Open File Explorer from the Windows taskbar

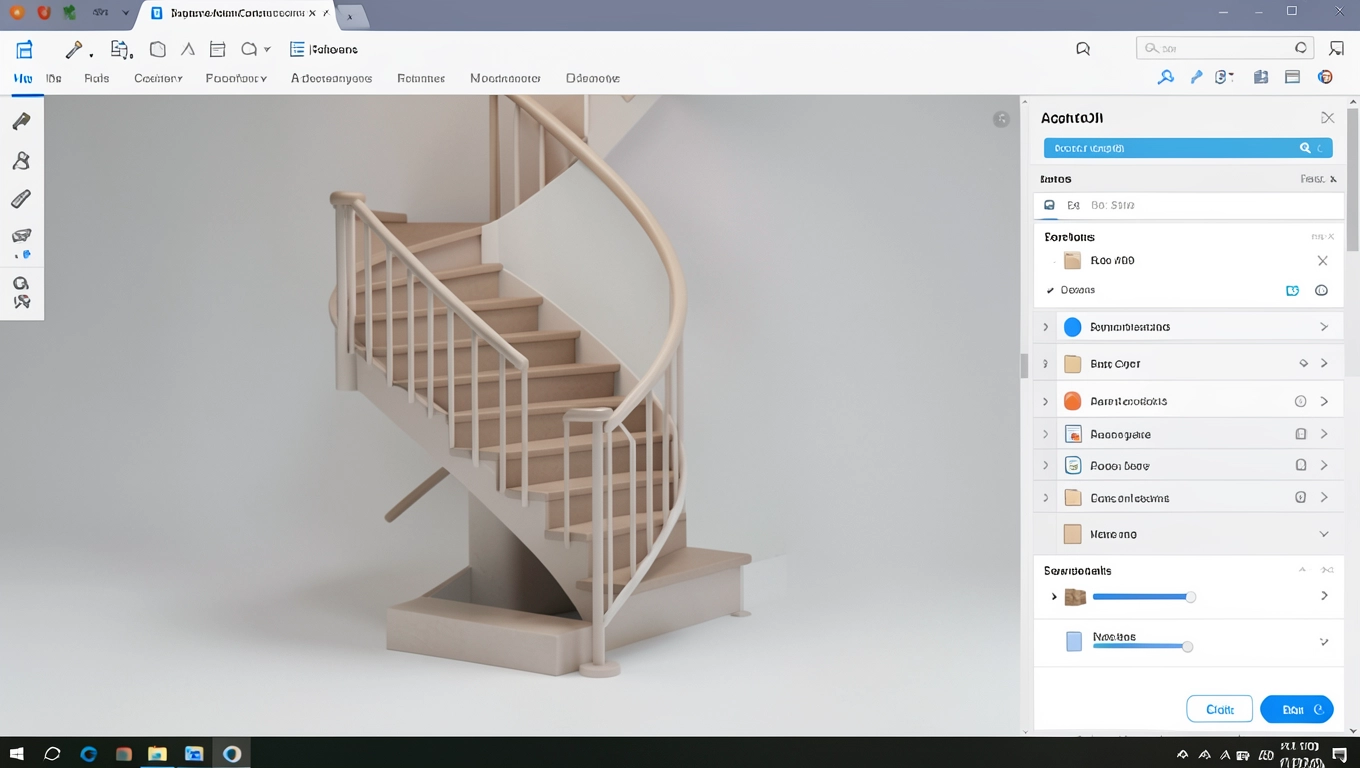click(x=157, y=754)
